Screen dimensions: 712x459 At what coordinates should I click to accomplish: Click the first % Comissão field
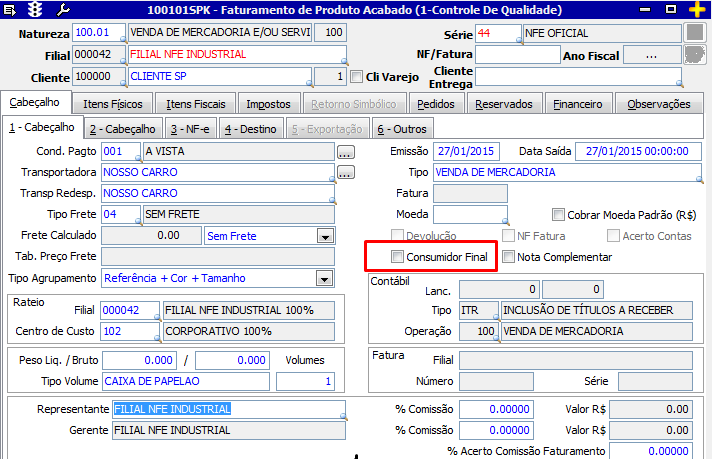point(496,410)
